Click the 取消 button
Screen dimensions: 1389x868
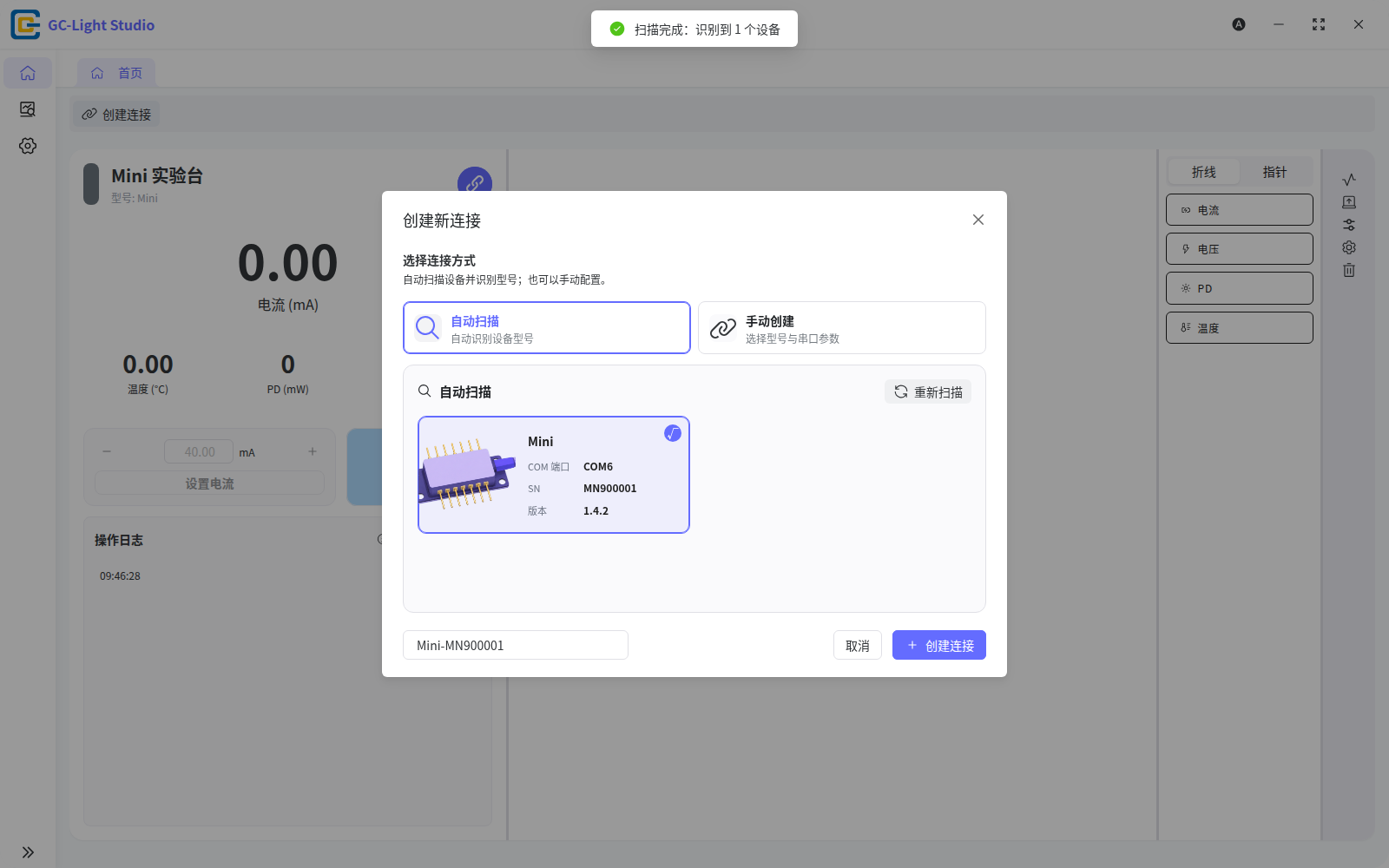pyautogui.click(x=858, y=645)
